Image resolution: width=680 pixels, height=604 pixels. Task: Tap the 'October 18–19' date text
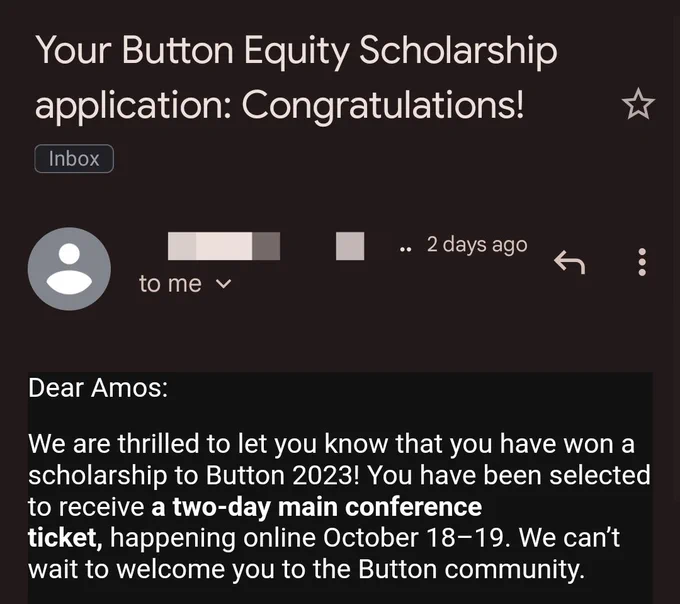click(x=414, y=538)
